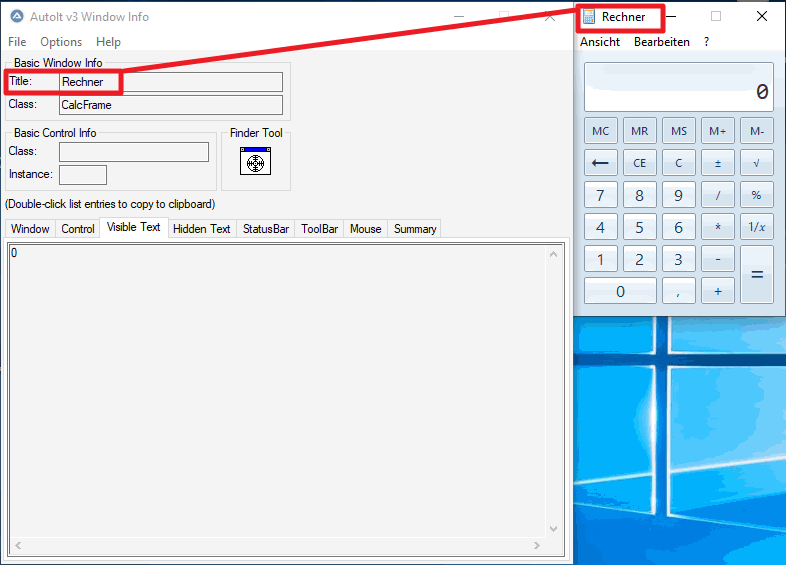Open the Ansicht menu in Rechner
Image resolution: width=787 pixels, height=565 pixels.
point(600,42)
